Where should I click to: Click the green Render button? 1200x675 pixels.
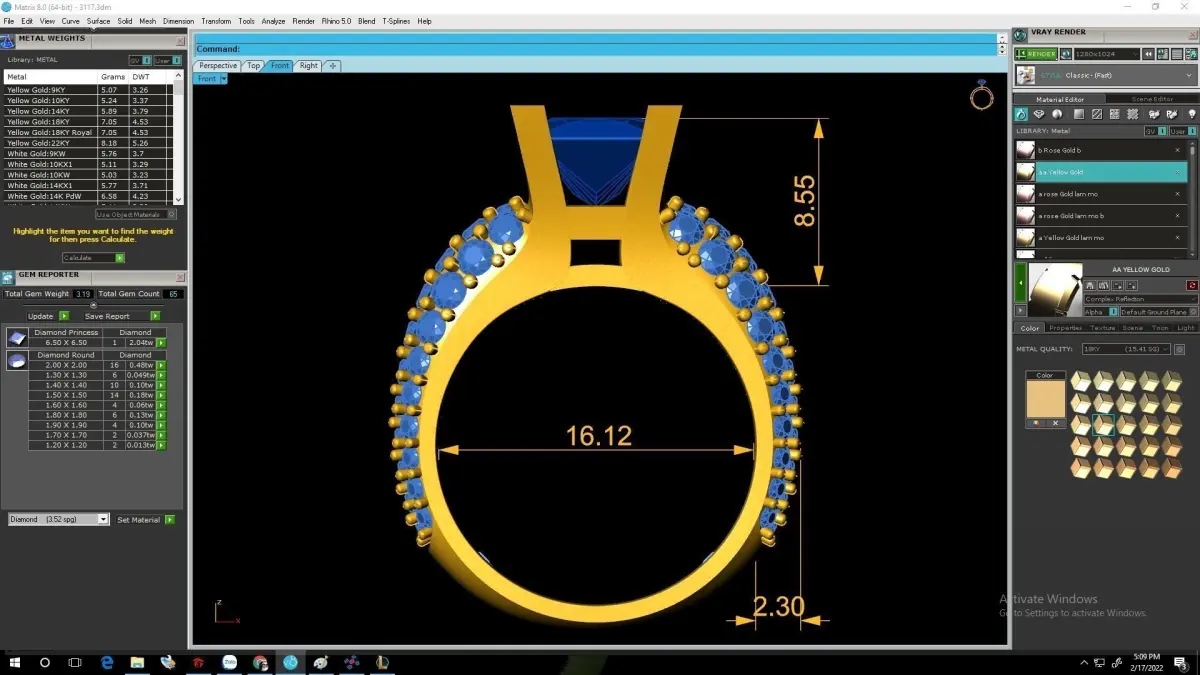(1035, 54)
